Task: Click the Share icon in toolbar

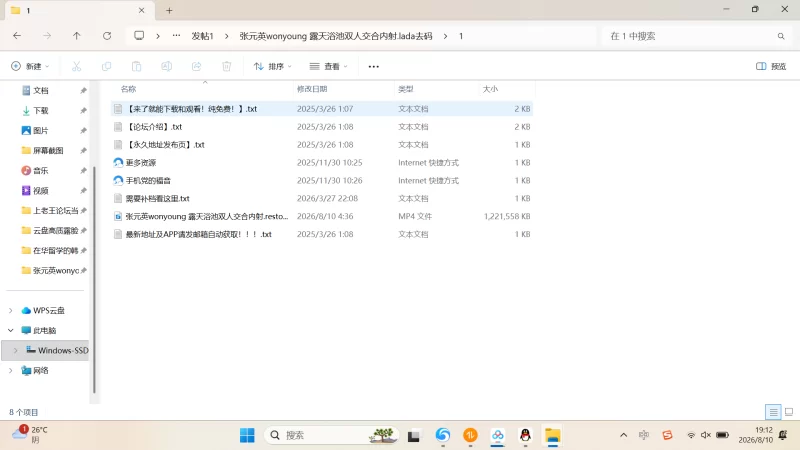Action: click(x=196, y=66)
